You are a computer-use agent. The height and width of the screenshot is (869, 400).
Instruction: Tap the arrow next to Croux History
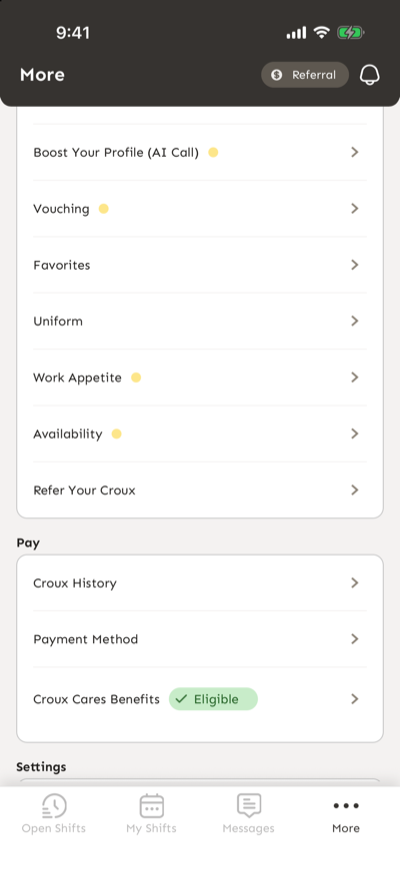(355, 582)
